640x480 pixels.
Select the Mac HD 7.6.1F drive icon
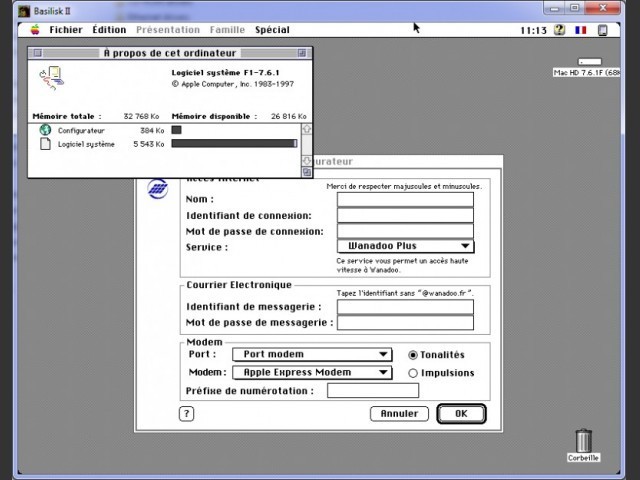click(589, 62)
